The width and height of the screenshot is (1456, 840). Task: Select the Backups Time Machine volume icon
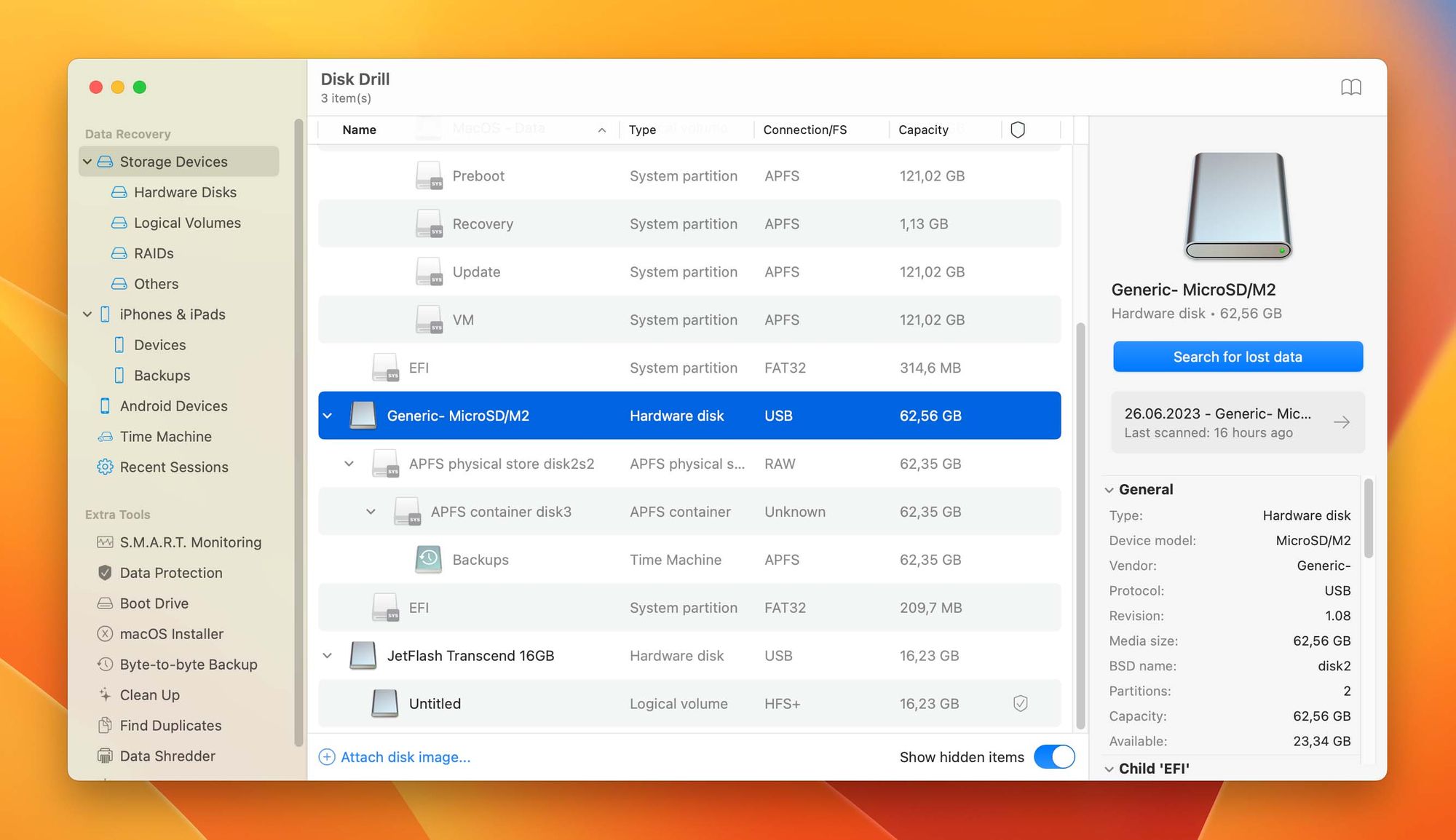coord(429,560)
